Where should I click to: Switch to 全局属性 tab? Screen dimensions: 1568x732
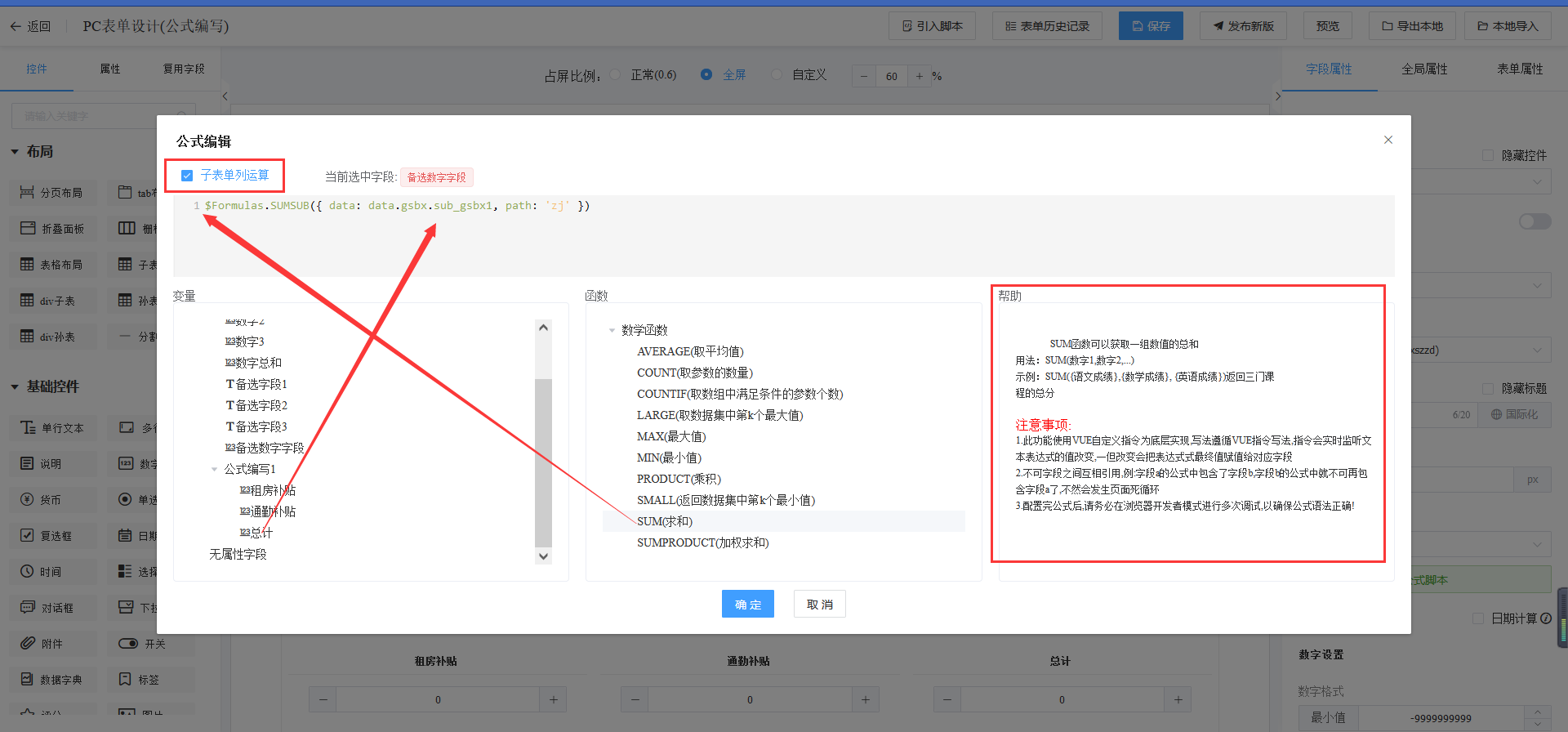click(1424, 69)
